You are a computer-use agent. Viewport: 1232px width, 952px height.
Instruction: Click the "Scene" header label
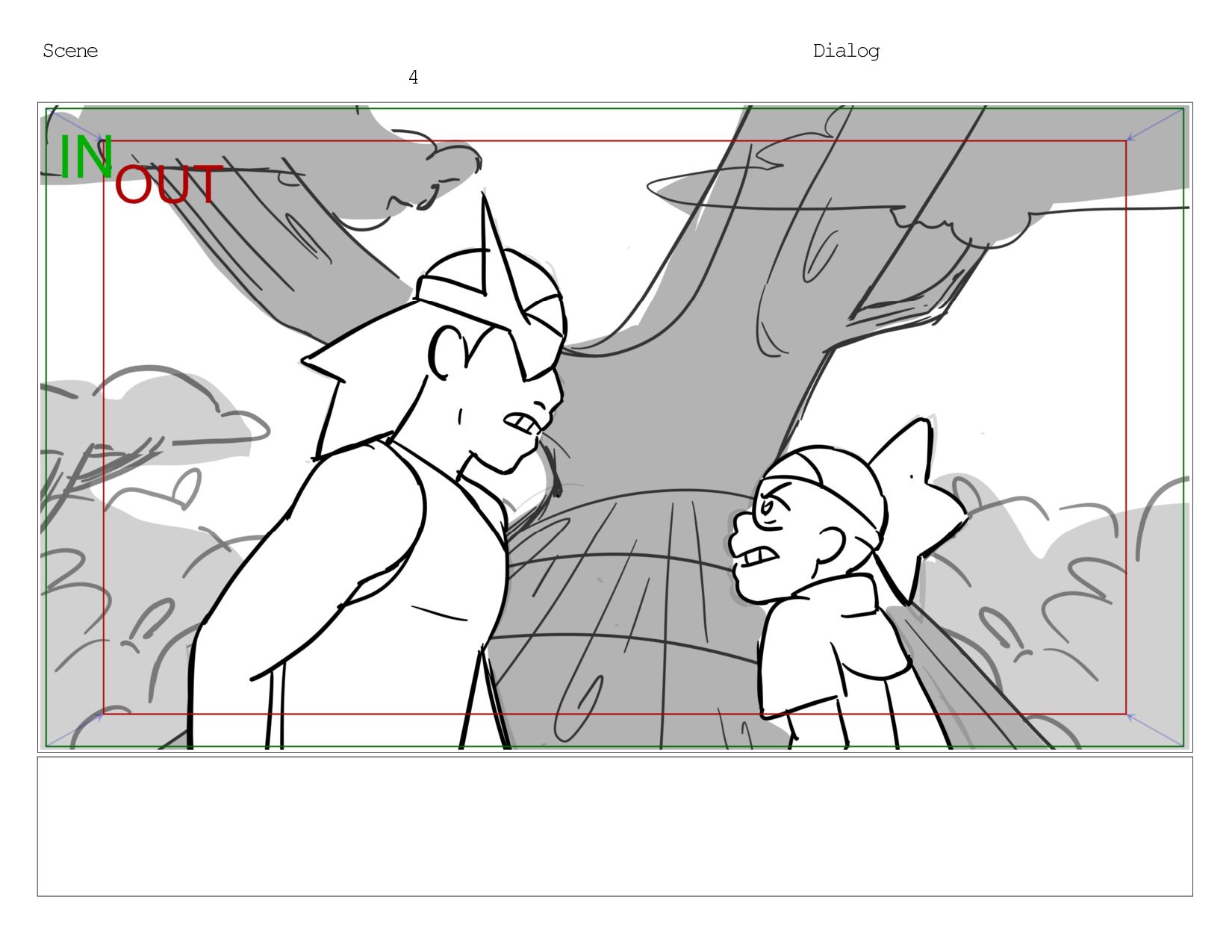click(70, 51)
